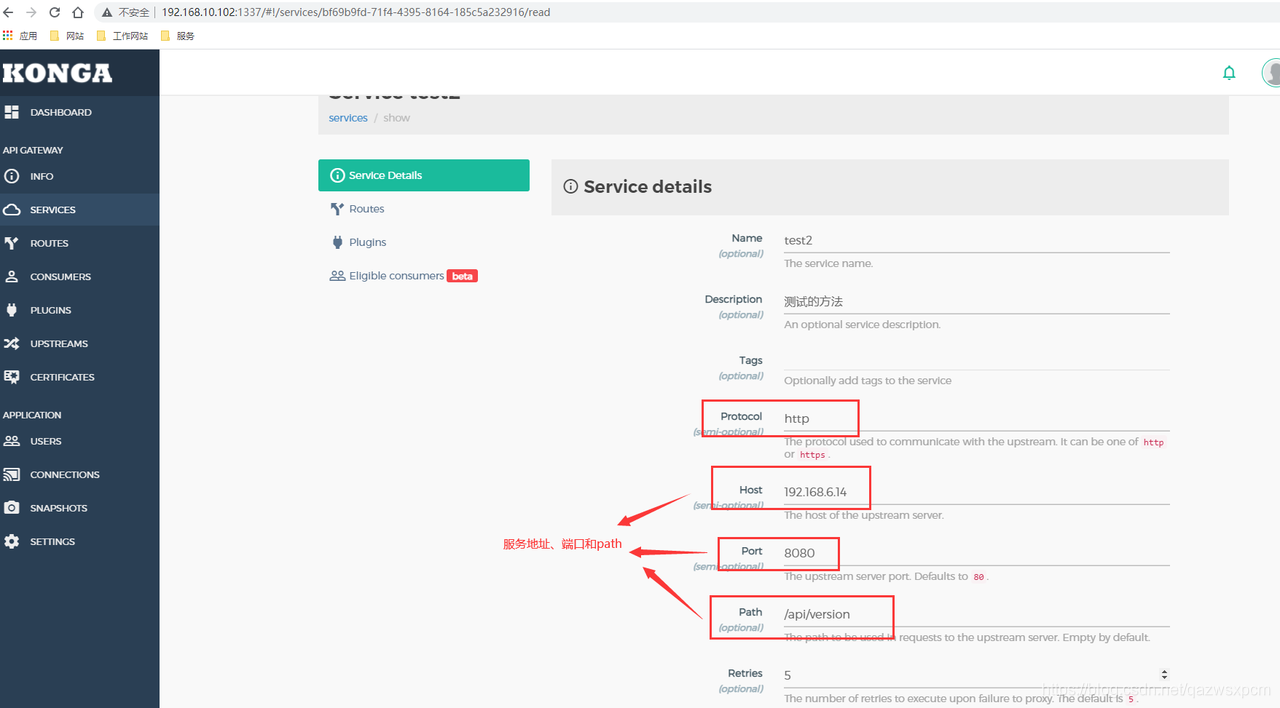The height and width of the screenshot is (708, 1280).
Task: Open the Snapshots camera icon
Action: [12, 508]
